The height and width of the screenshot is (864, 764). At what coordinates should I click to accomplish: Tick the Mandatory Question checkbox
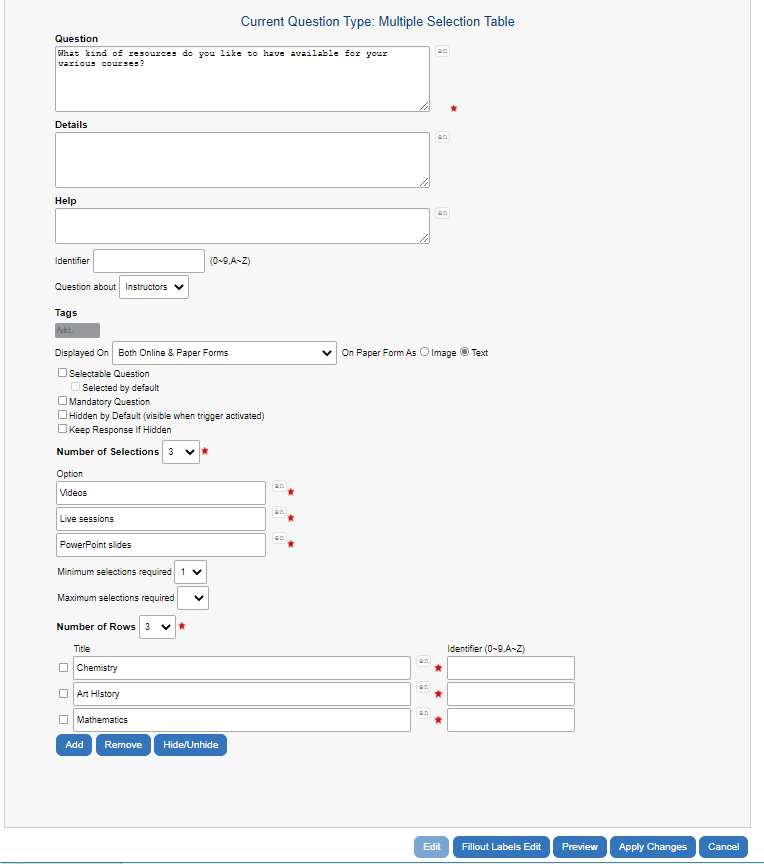click(63, 401)
